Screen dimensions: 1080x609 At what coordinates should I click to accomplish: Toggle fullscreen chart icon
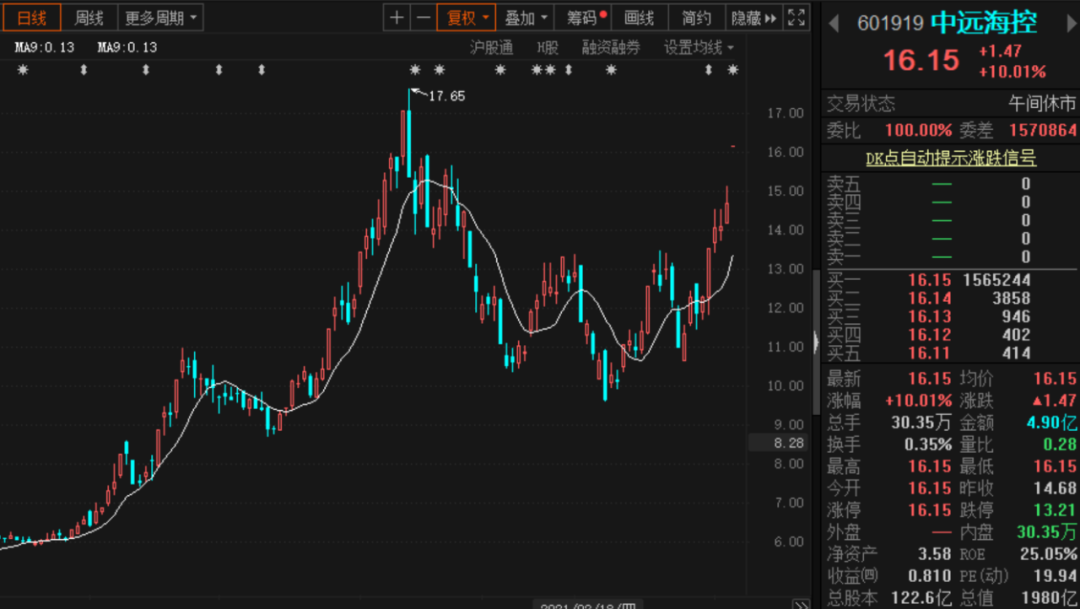[796, 18]
